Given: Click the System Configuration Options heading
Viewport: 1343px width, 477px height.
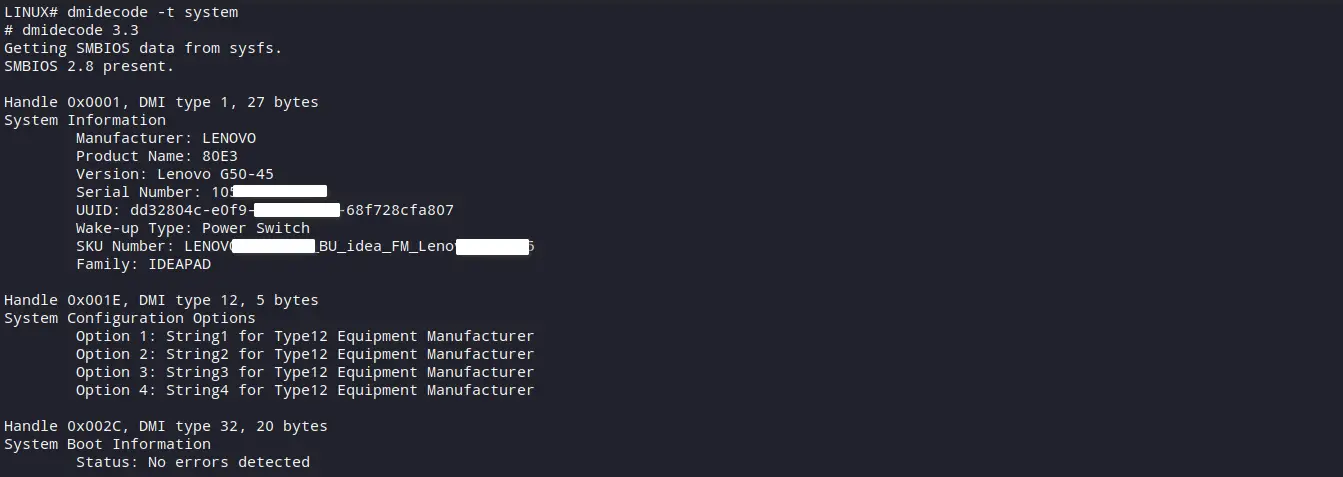Looking at the screenshot, I should (x=130, y=318).
